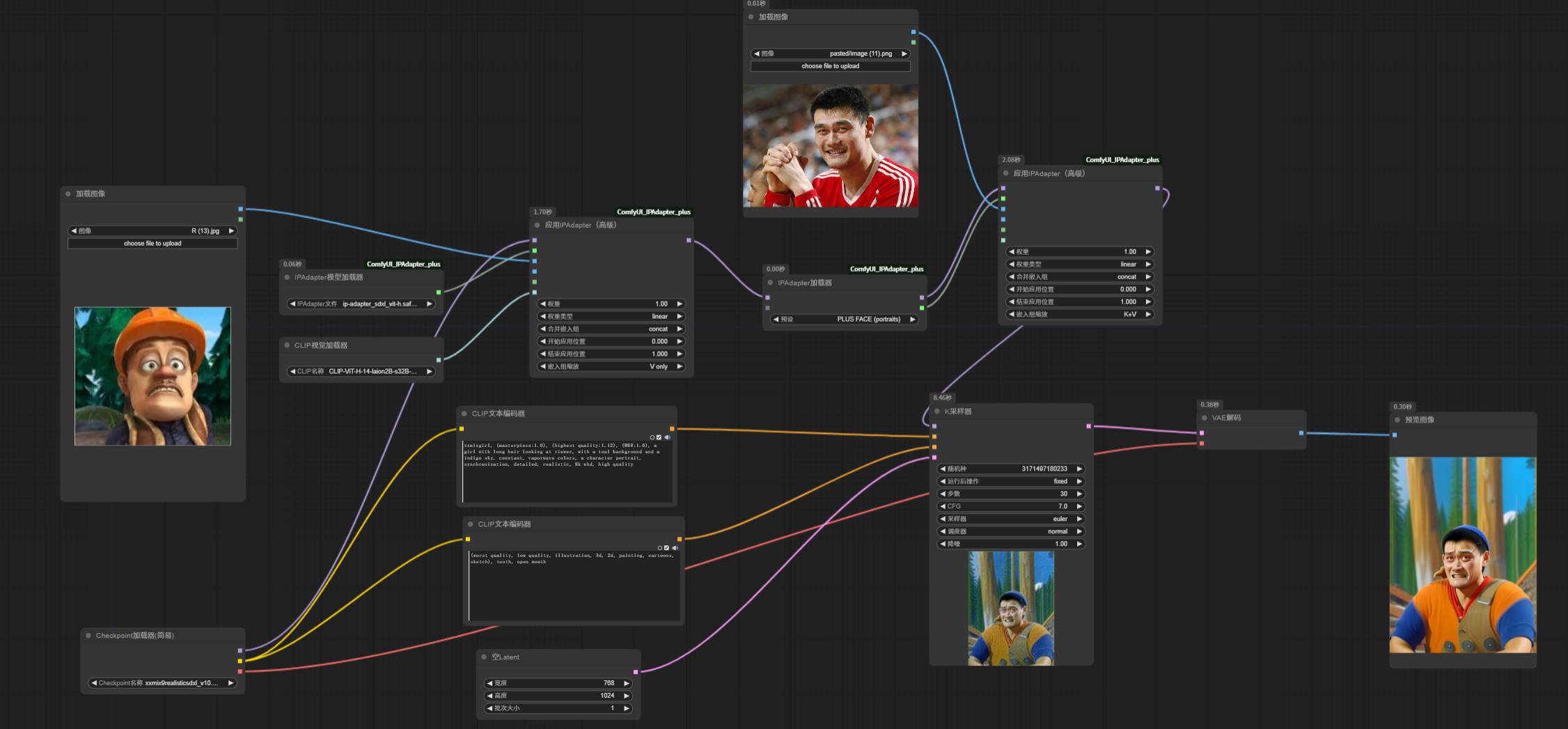Collapse the K采样器 node via its title dot
Screen dimensions: 1568x729
coord(937,411)
